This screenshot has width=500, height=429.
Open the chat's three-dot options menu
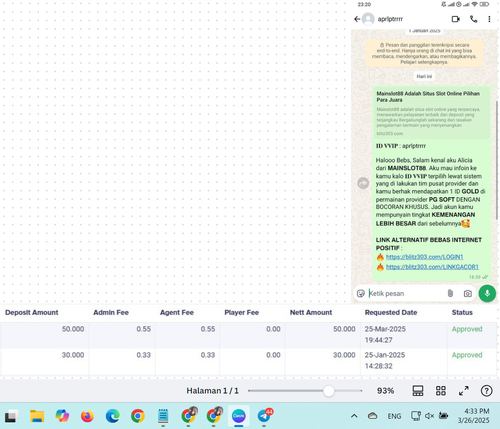(x=489, y=19)
